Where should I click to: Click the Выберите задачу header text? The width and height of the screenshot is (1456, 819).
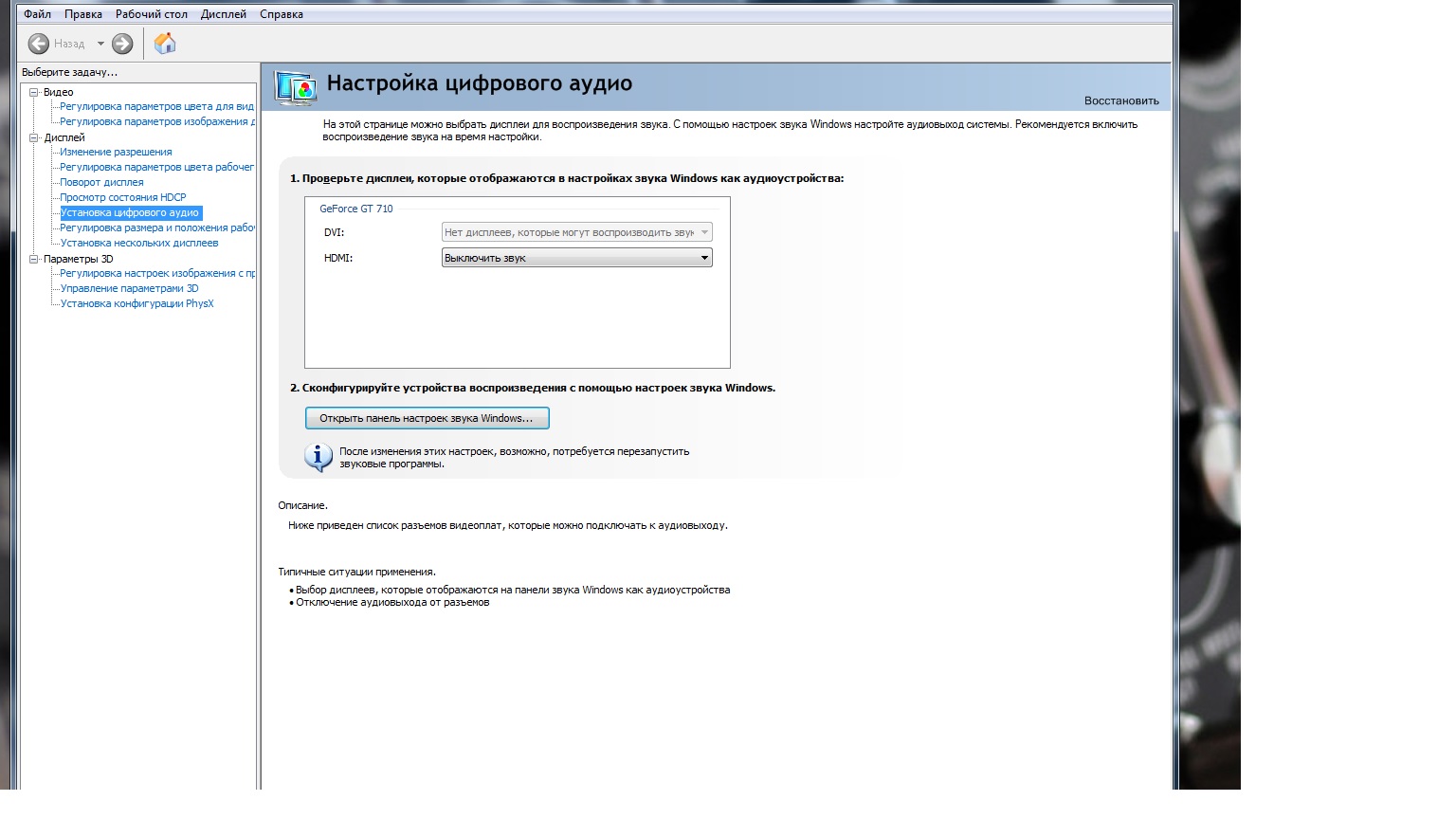(x=69, y=72)
